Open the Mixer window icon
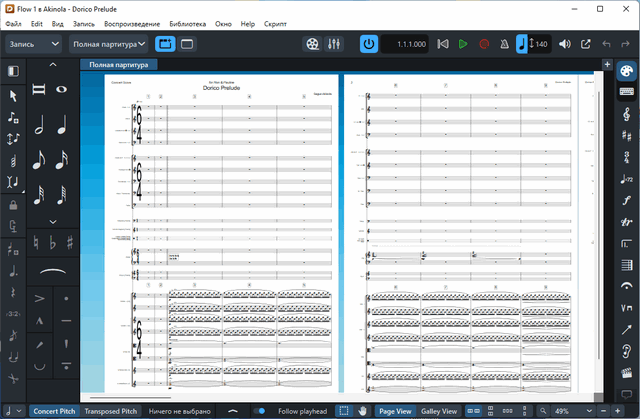 [x=335, y=44]
